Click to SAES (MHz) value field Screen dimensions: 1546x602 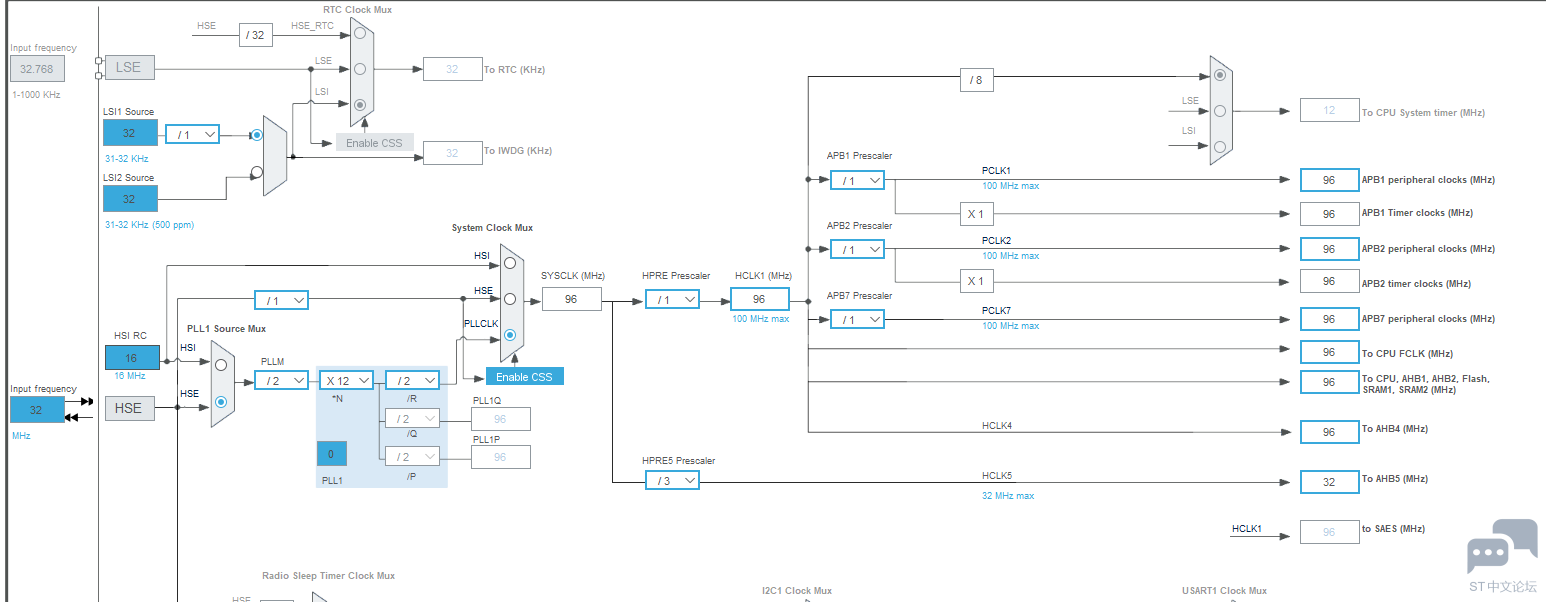pos(1329,532)
